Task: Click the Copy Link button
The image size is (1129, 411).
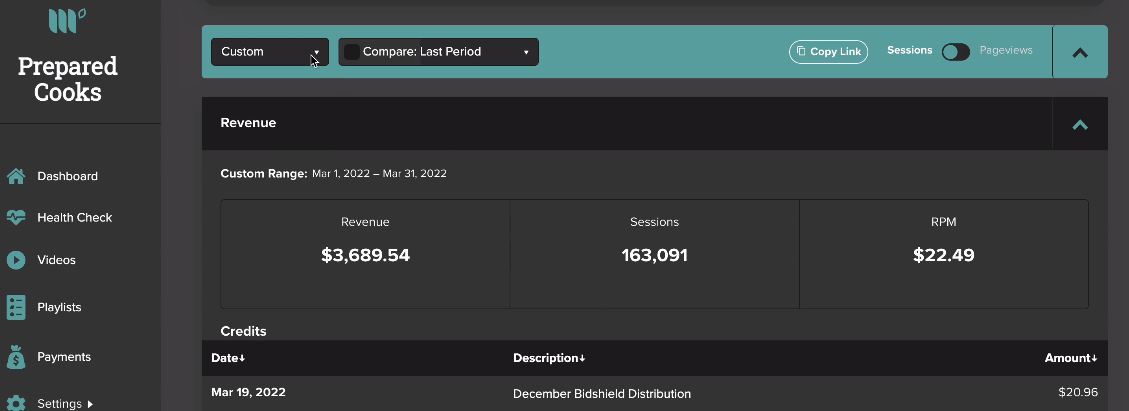Action: click(x=829, y=52)
